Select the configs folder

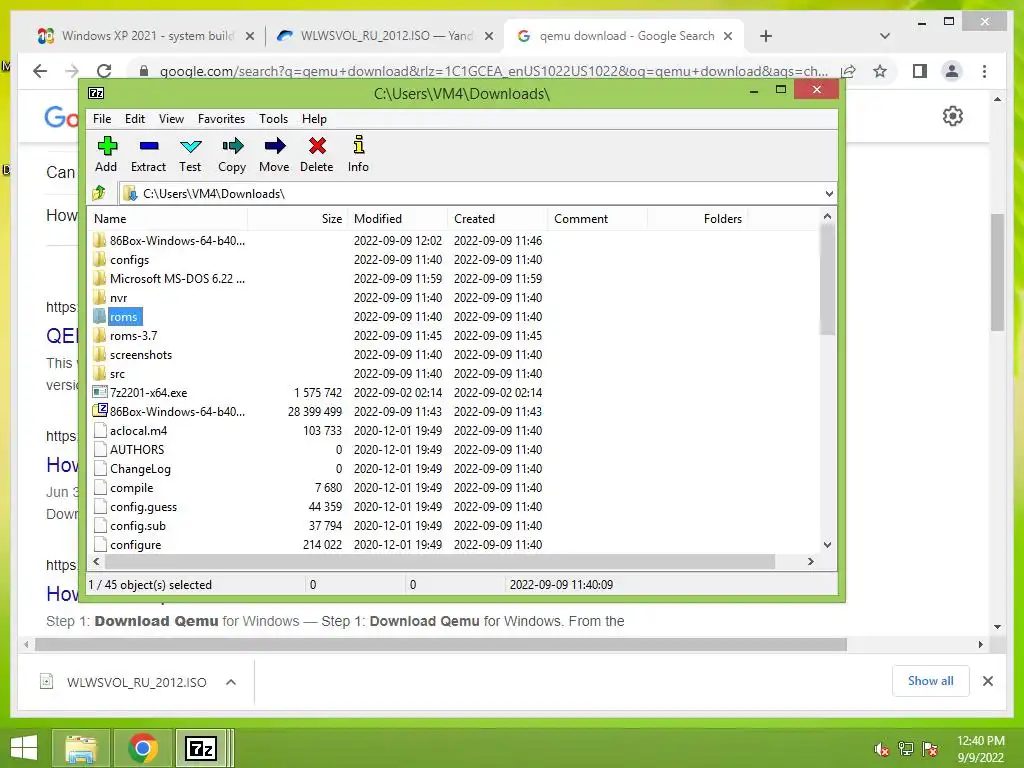tap(129, 260)
